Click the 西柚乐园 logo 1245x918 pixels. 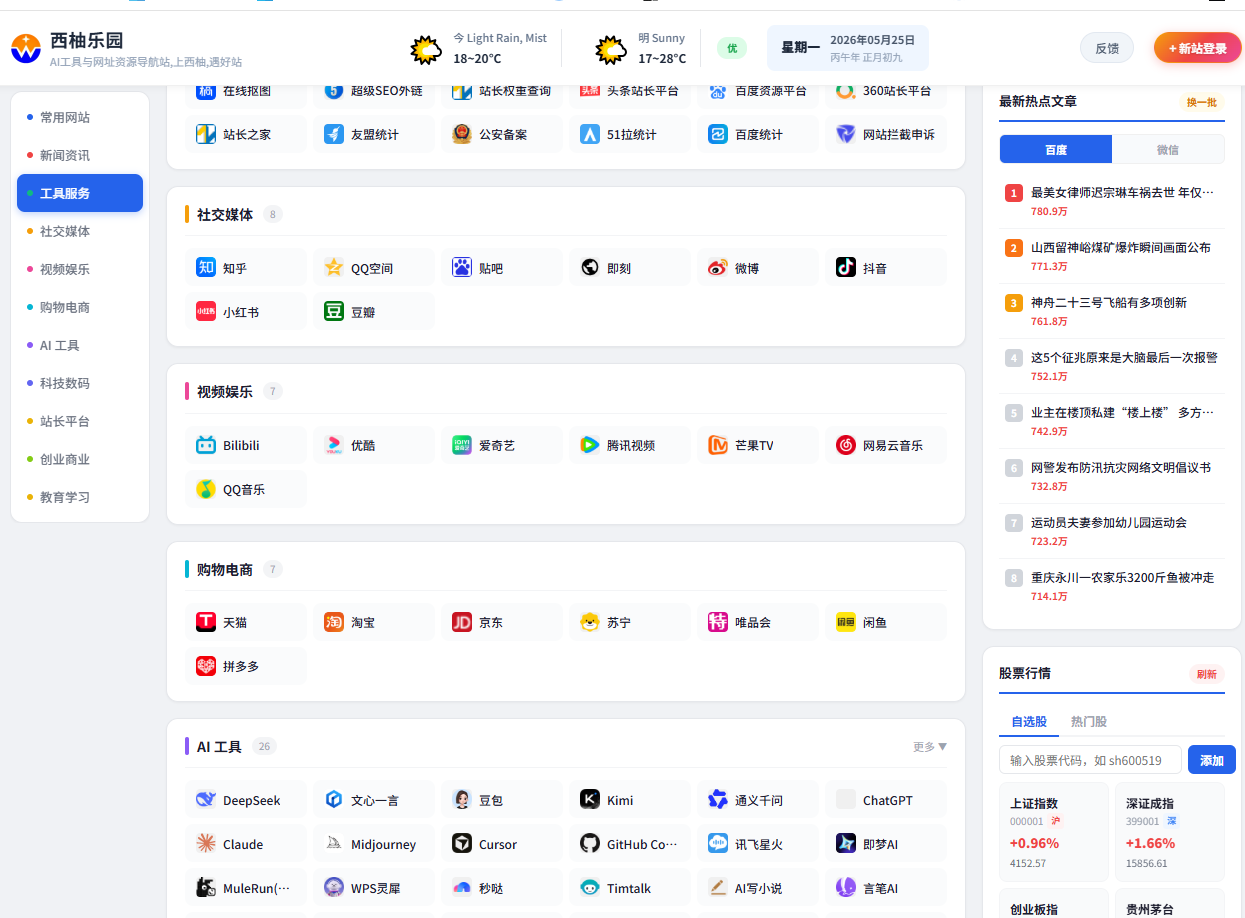tap(26, 47)
